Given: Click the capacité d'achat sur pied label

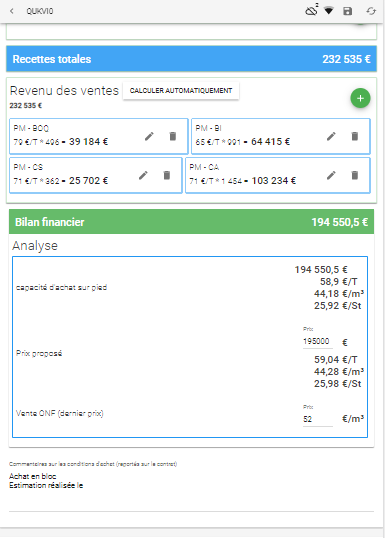Looking at the screenshot, I should [x=61, y=287].
